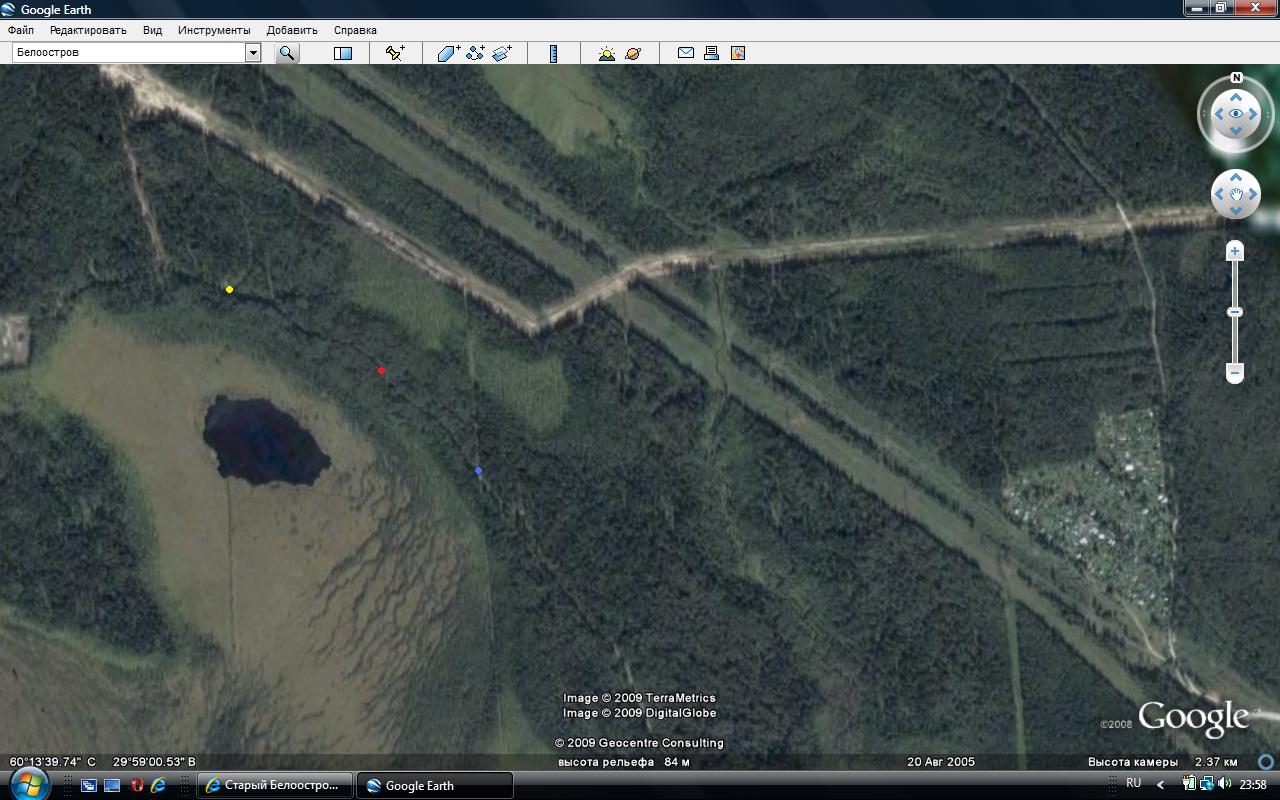Click the email envelope icon
The height and width of the screenshot is (800, 1280).
[x=686, y=53]
